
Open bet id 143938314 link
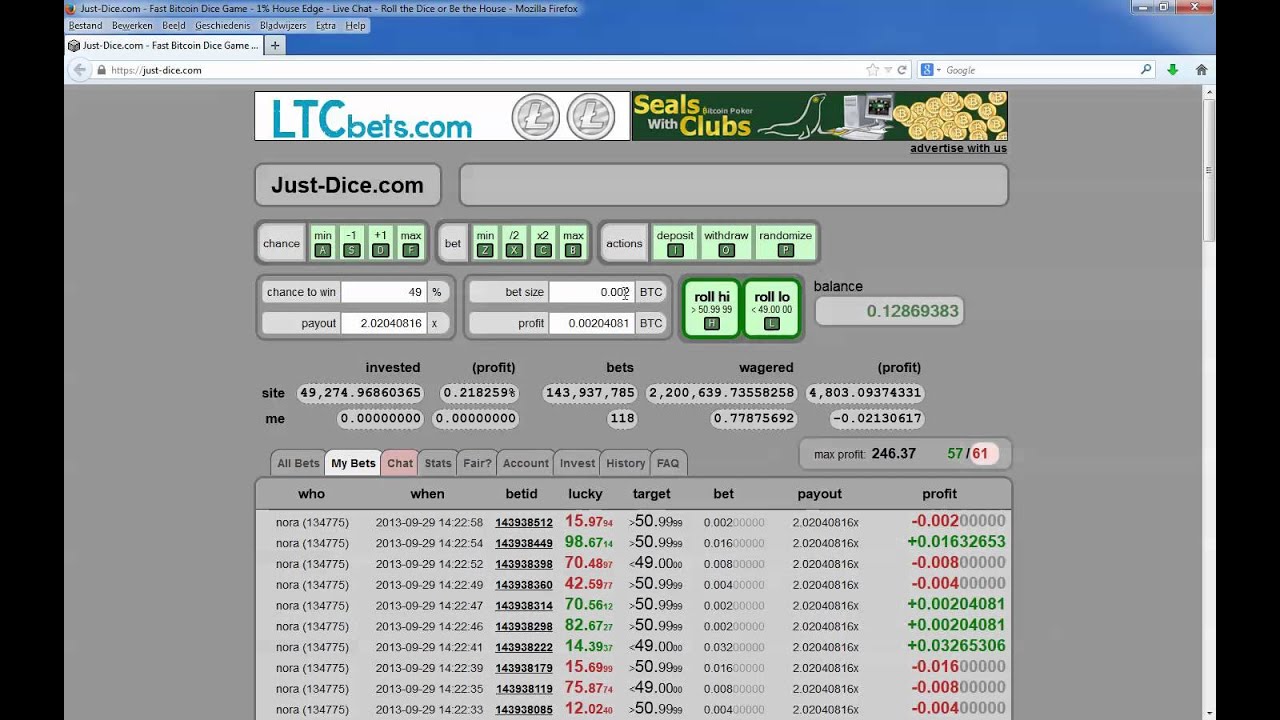(x=524, y=606)
